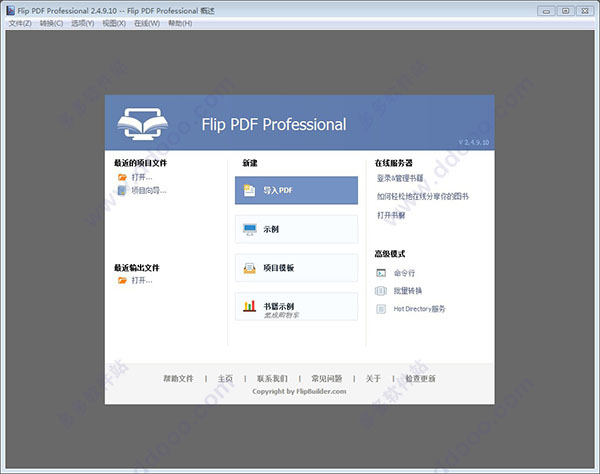The width and height of the screenshot is (600, 474).
Task: Click the Hot Directory服务 icon
Action: [x=381, y=309]
